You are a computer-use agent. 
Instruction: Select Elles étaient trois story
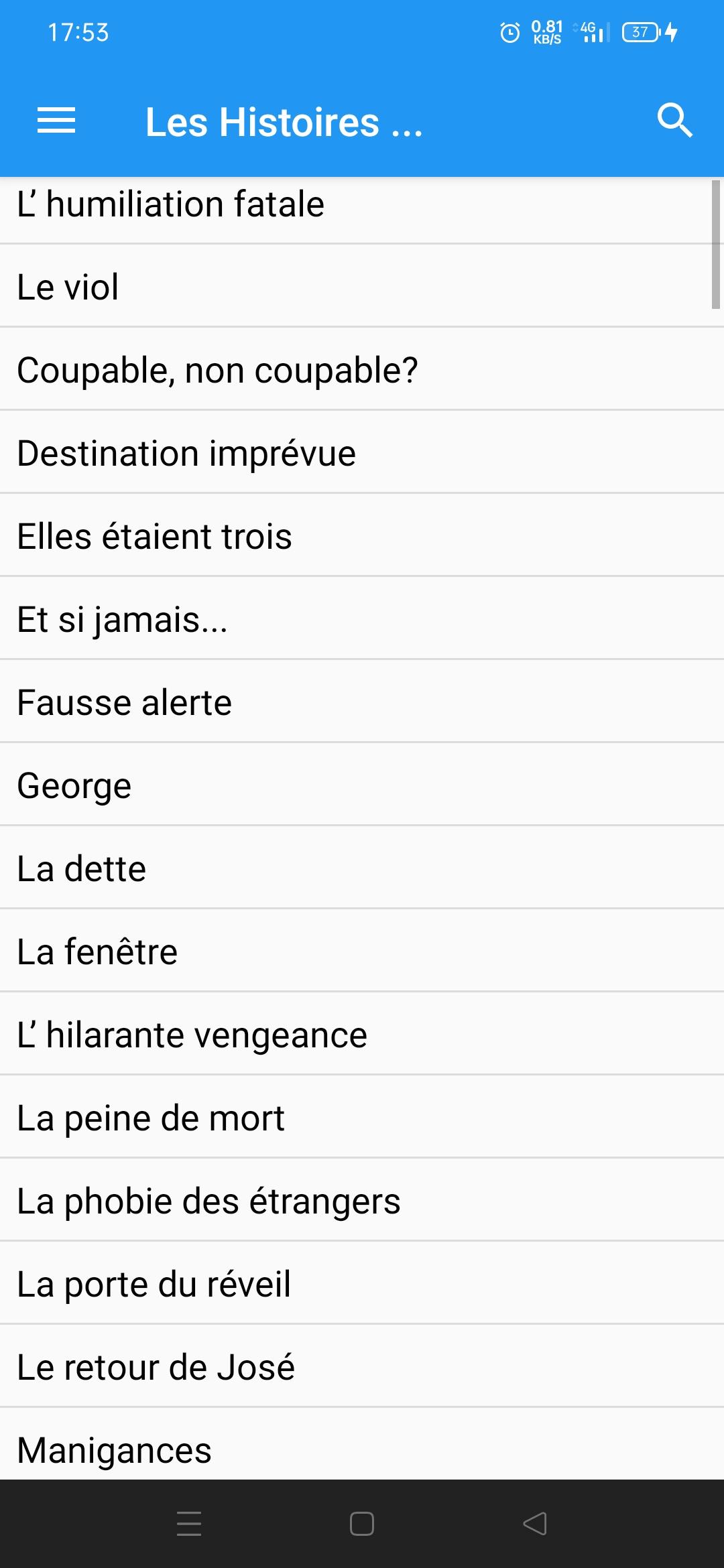(x=362, y=535)
